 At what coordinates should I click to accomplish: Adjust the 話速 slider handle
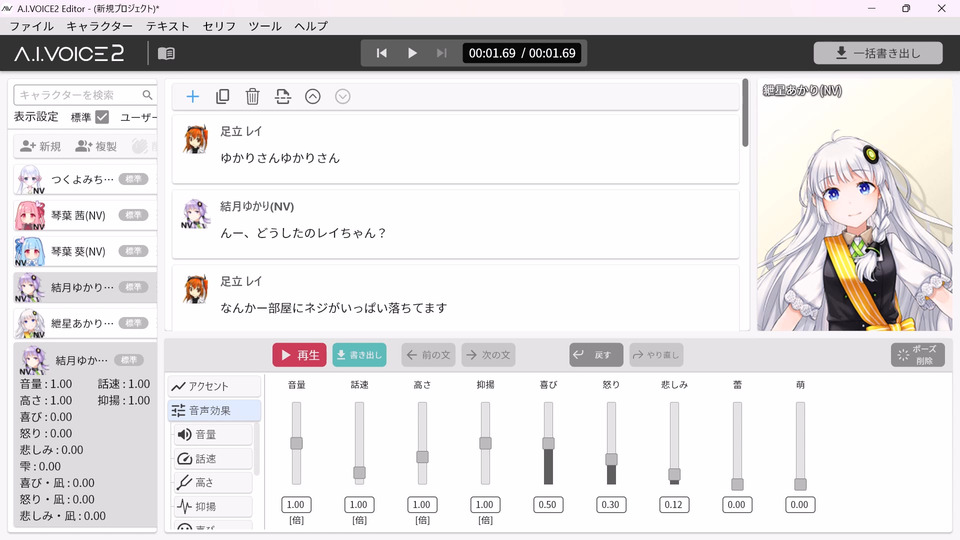[359, 473]
